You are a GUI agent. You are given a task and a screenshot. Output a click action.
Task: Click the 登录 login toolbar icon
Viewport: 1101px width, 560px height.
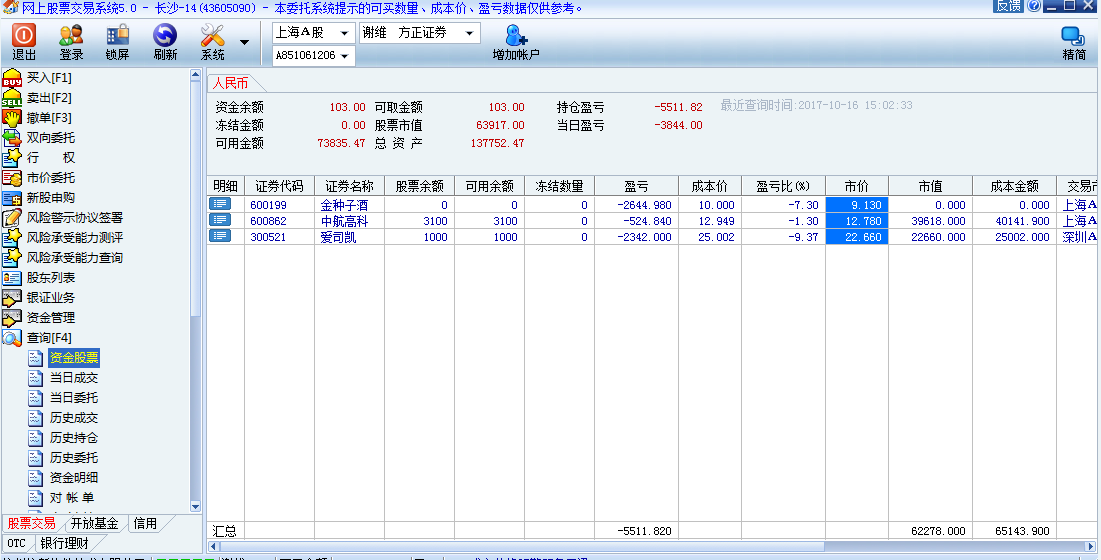(71, 42)
